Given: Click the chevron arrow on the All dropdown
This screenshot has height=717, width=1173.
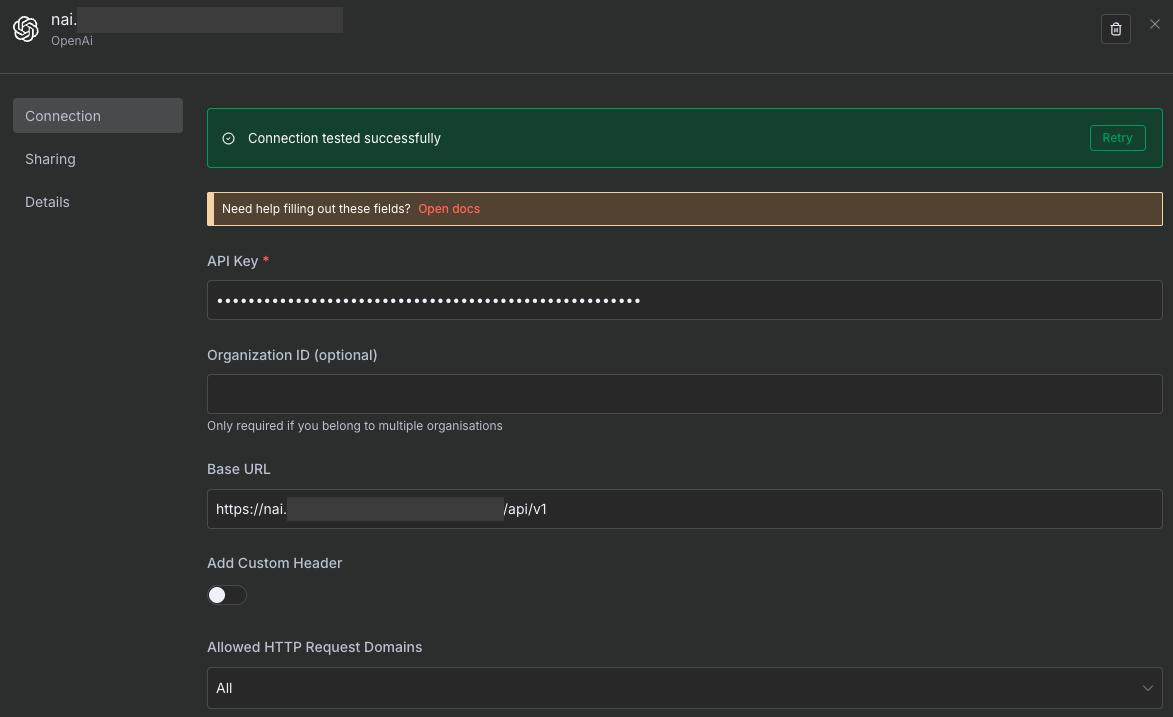Looking at the screenshot, I should click(1146, 688).
